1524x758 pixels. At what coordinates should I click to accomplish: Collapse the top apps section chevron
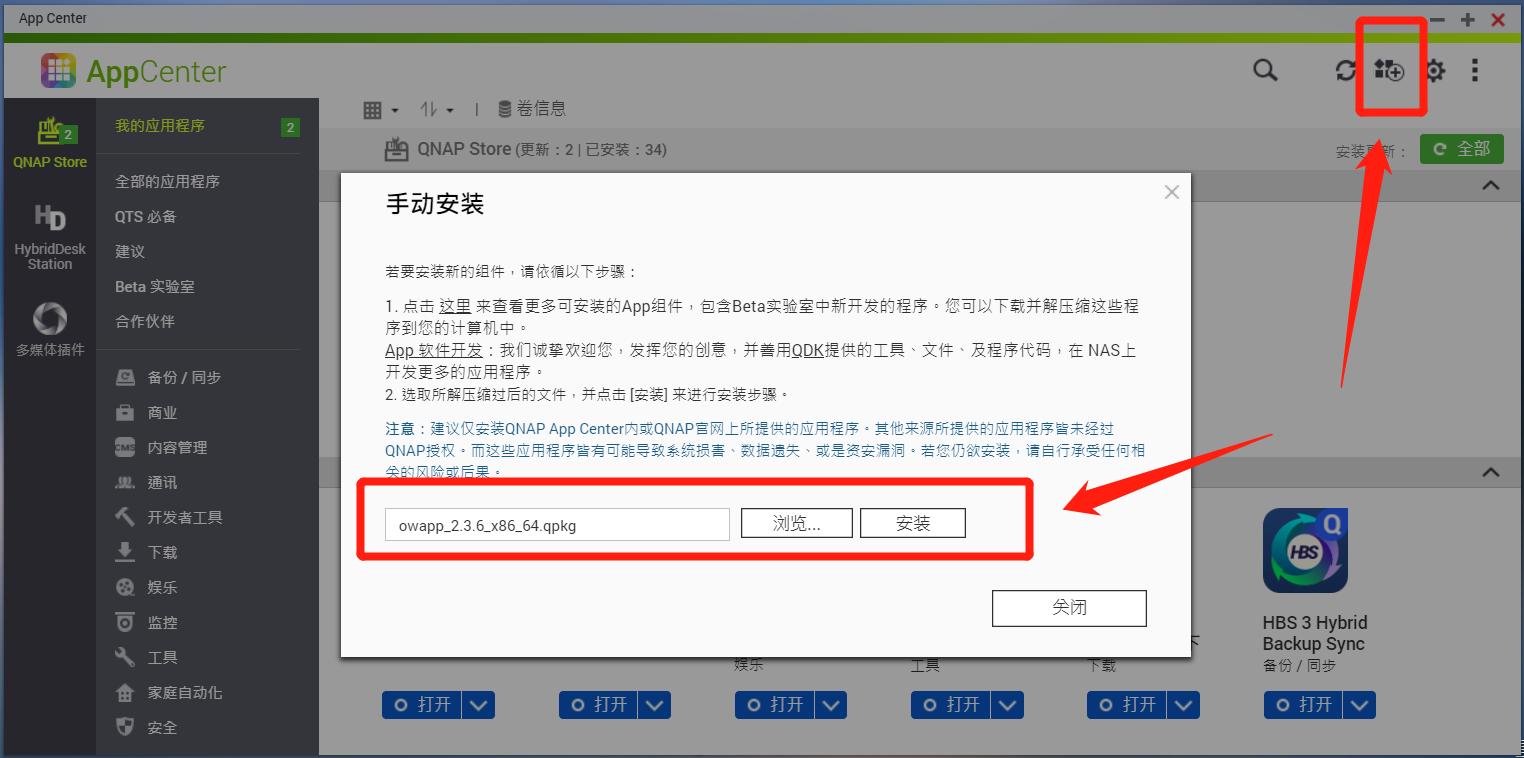pyautogui.click(x=1490, y=185)
